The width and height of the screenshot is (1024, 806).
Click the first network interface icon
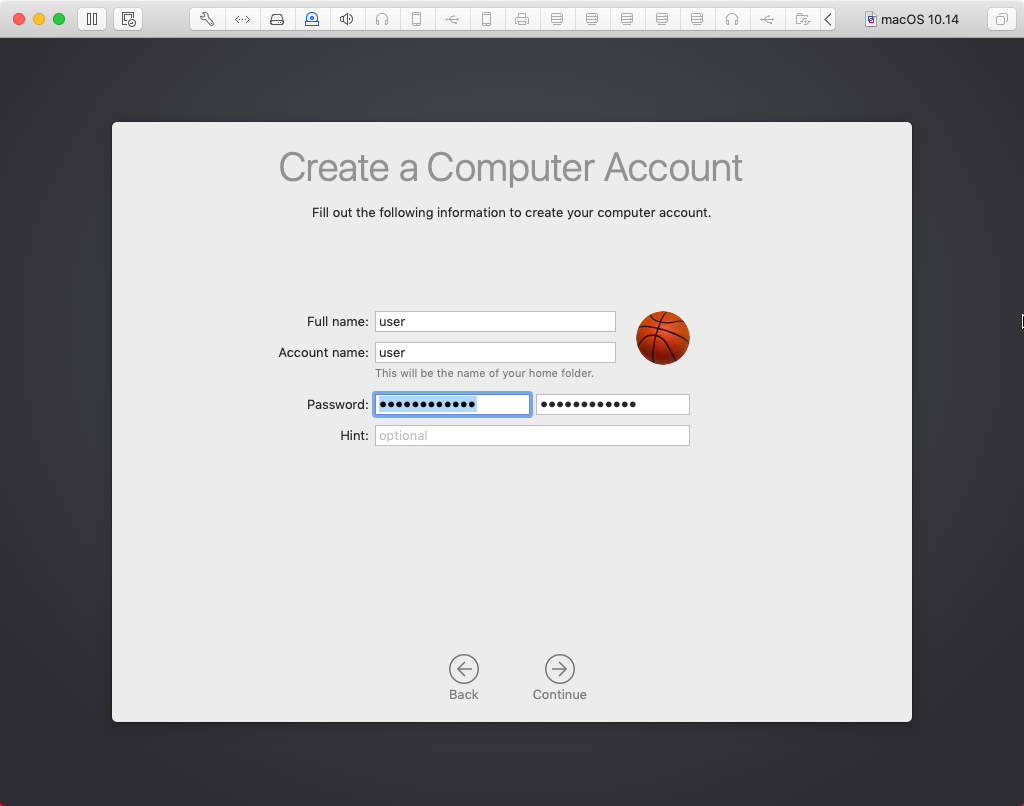point(557,19)
